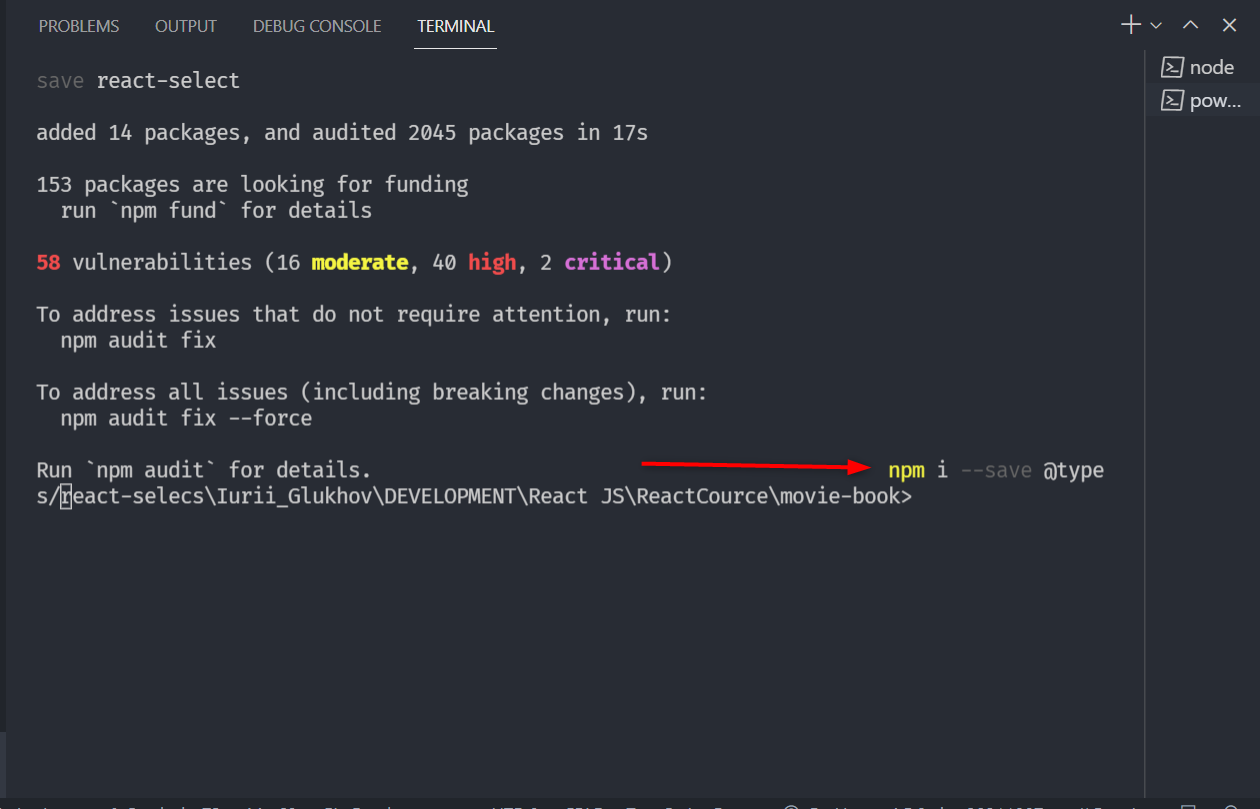Viewport: 1260px width, 809px height.
Task: Switch to the OUTPUT tab
Action: pyautogui.click(x=185, y=25)
